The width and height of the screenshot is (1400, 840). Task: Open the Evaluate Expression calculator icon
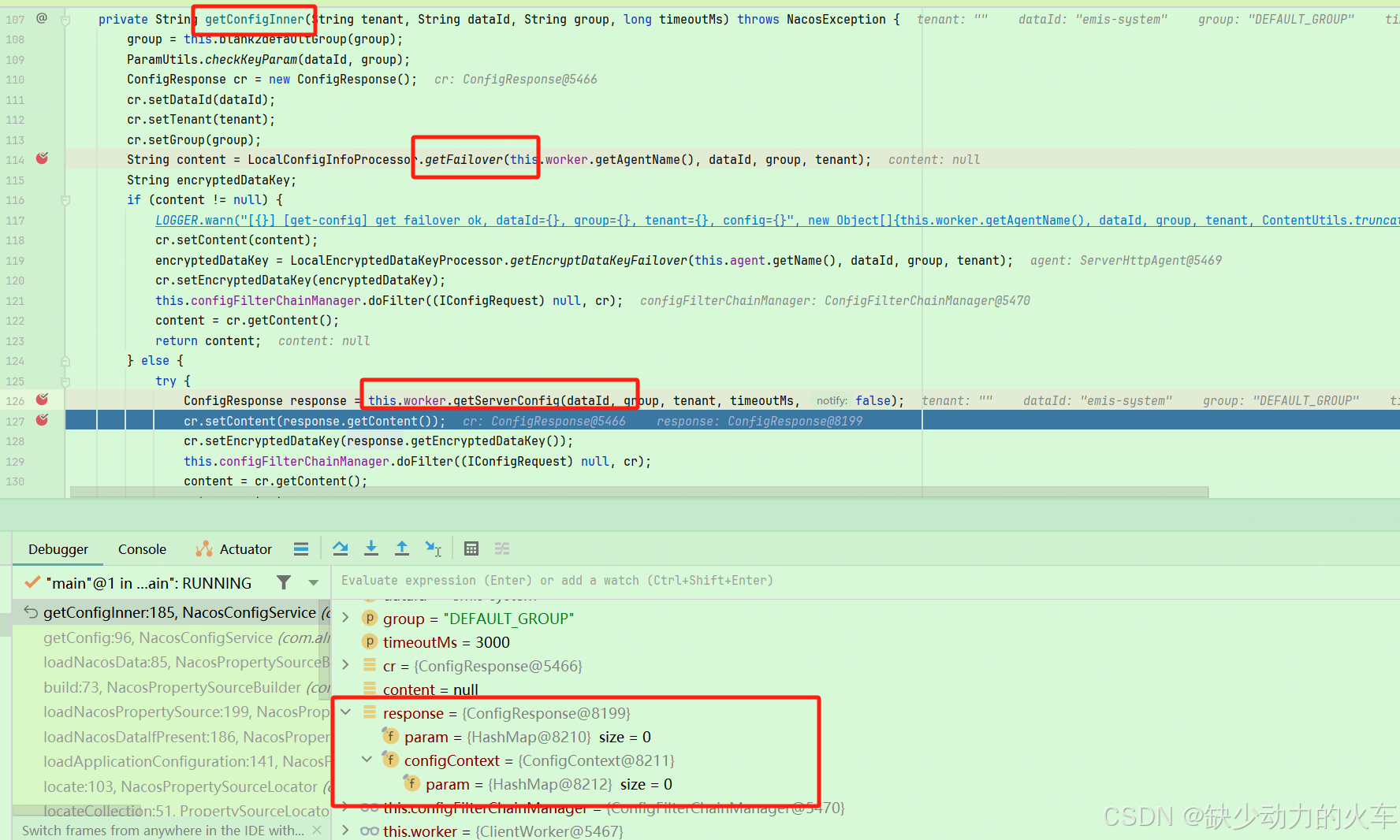pyautogui.click(x=471, y=548)
